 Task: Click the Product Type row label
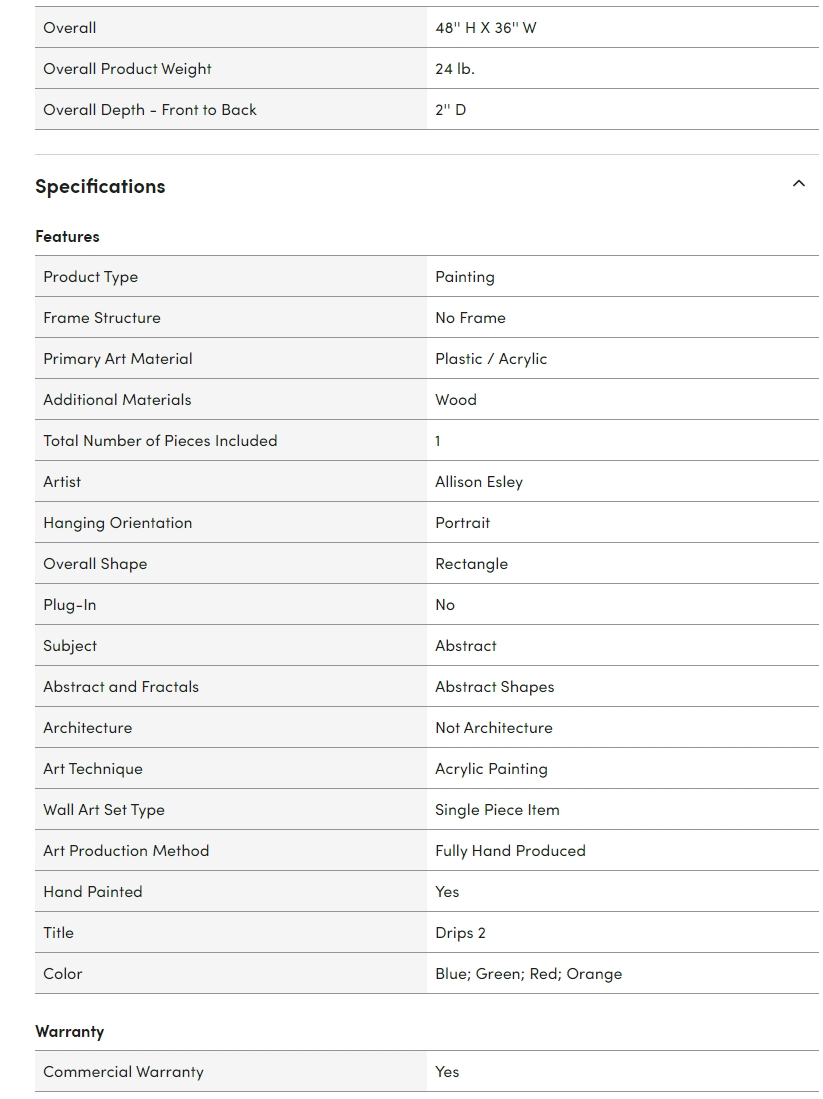tap(90, 277)
